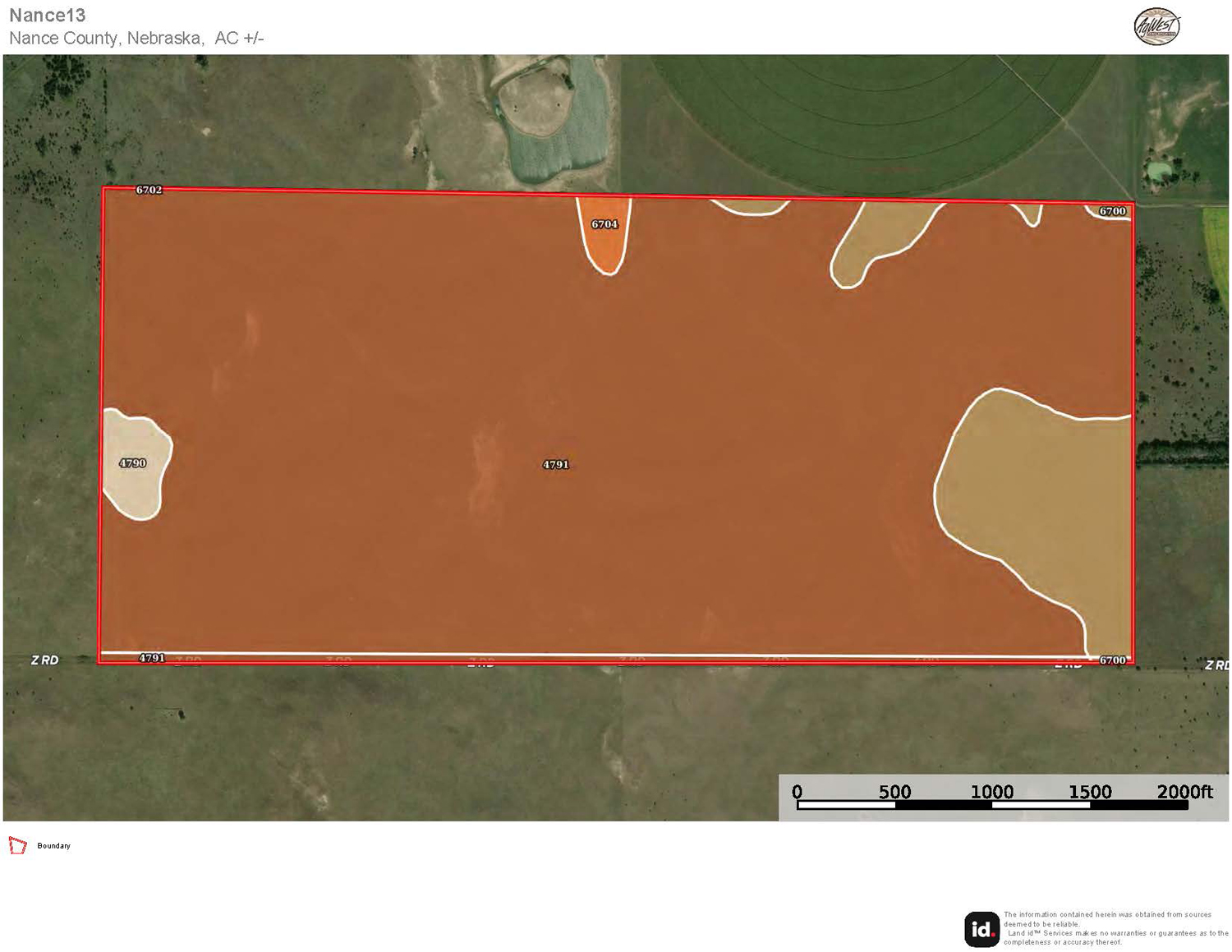Click the left Z RD road label
The width and height of the screenshot is (1232, 952).
pyautogui.click(x=44, y=660)
